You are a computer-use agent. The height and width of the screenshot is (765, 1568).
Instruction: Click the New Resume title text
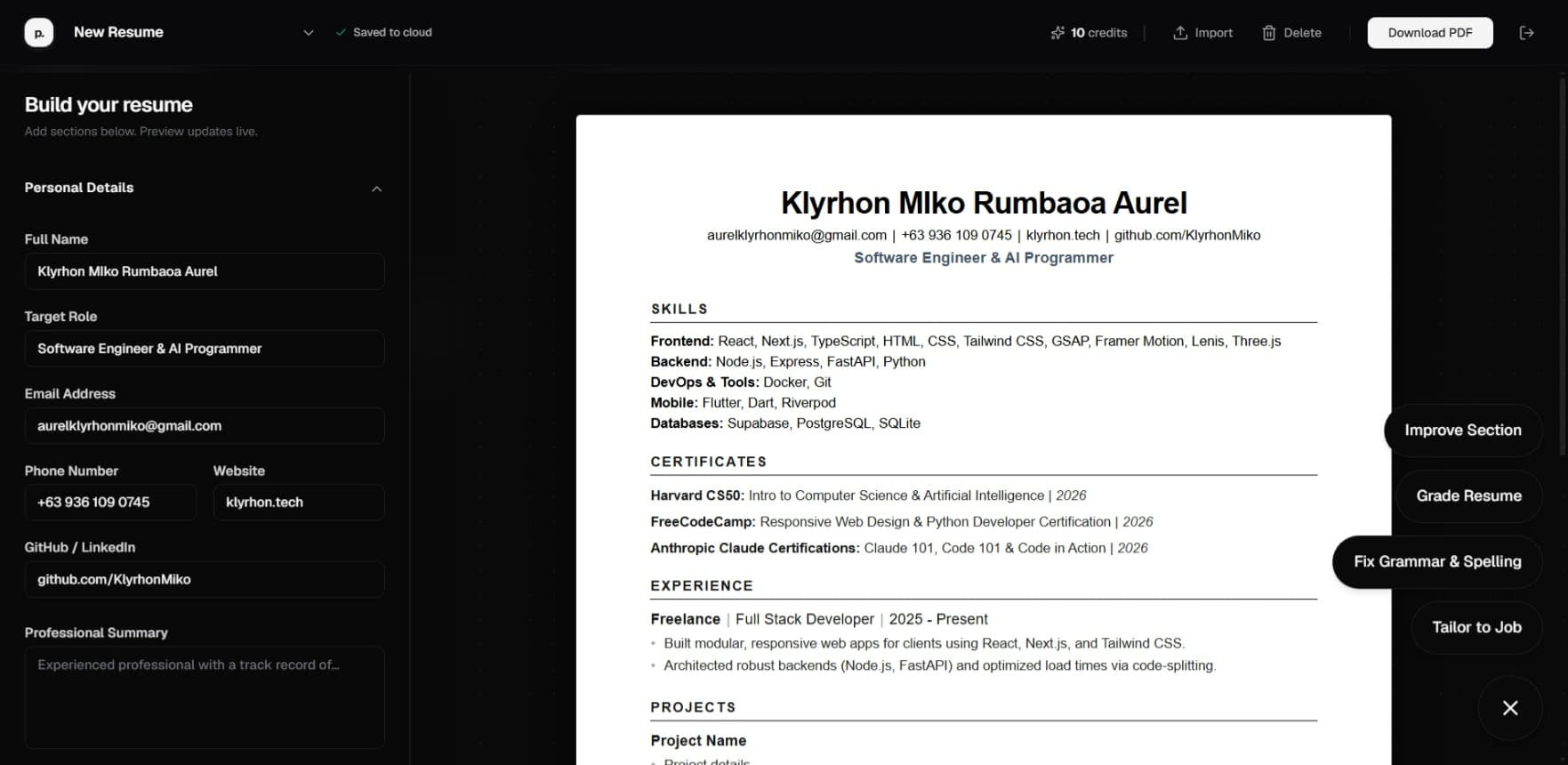[x=118, y=32]
